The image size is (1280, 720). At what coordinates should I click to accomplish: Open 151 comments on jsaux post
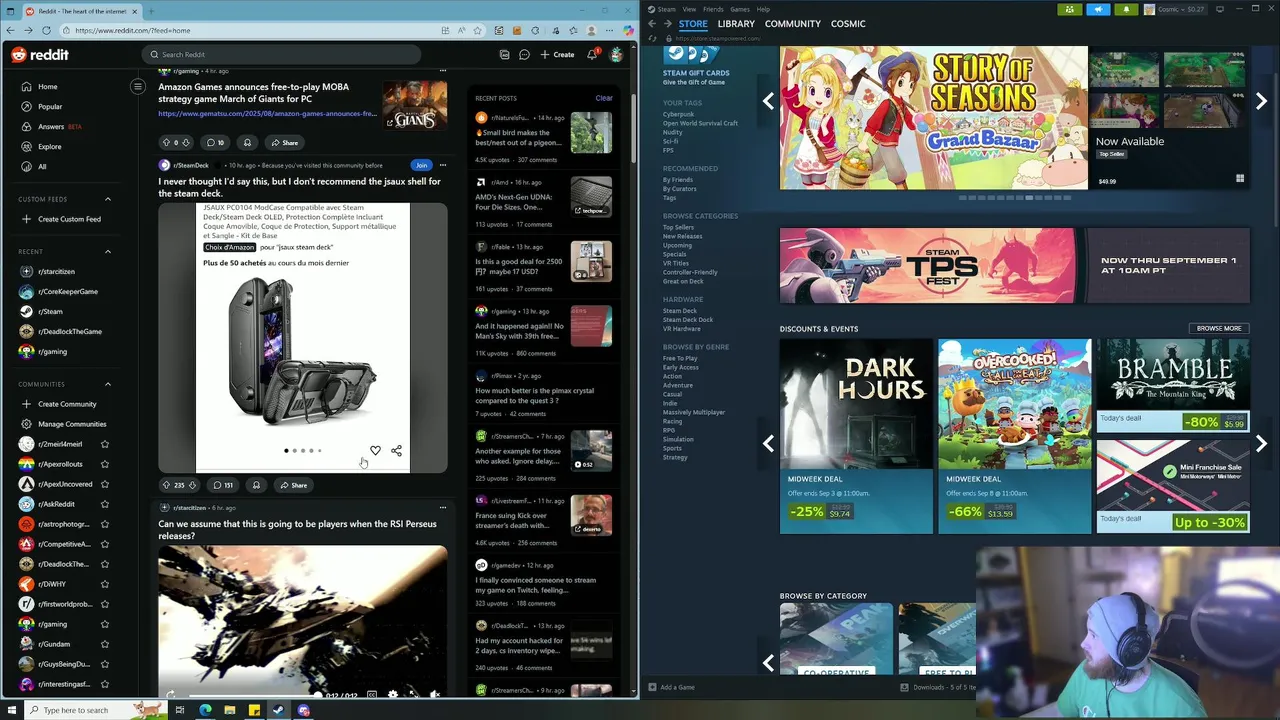pyautogui.click(x=222, y=485)
